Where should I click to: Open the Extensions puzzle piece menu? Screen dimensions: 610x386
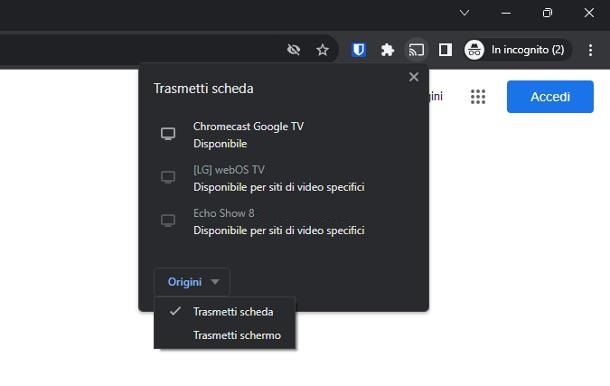pos(387,50)
